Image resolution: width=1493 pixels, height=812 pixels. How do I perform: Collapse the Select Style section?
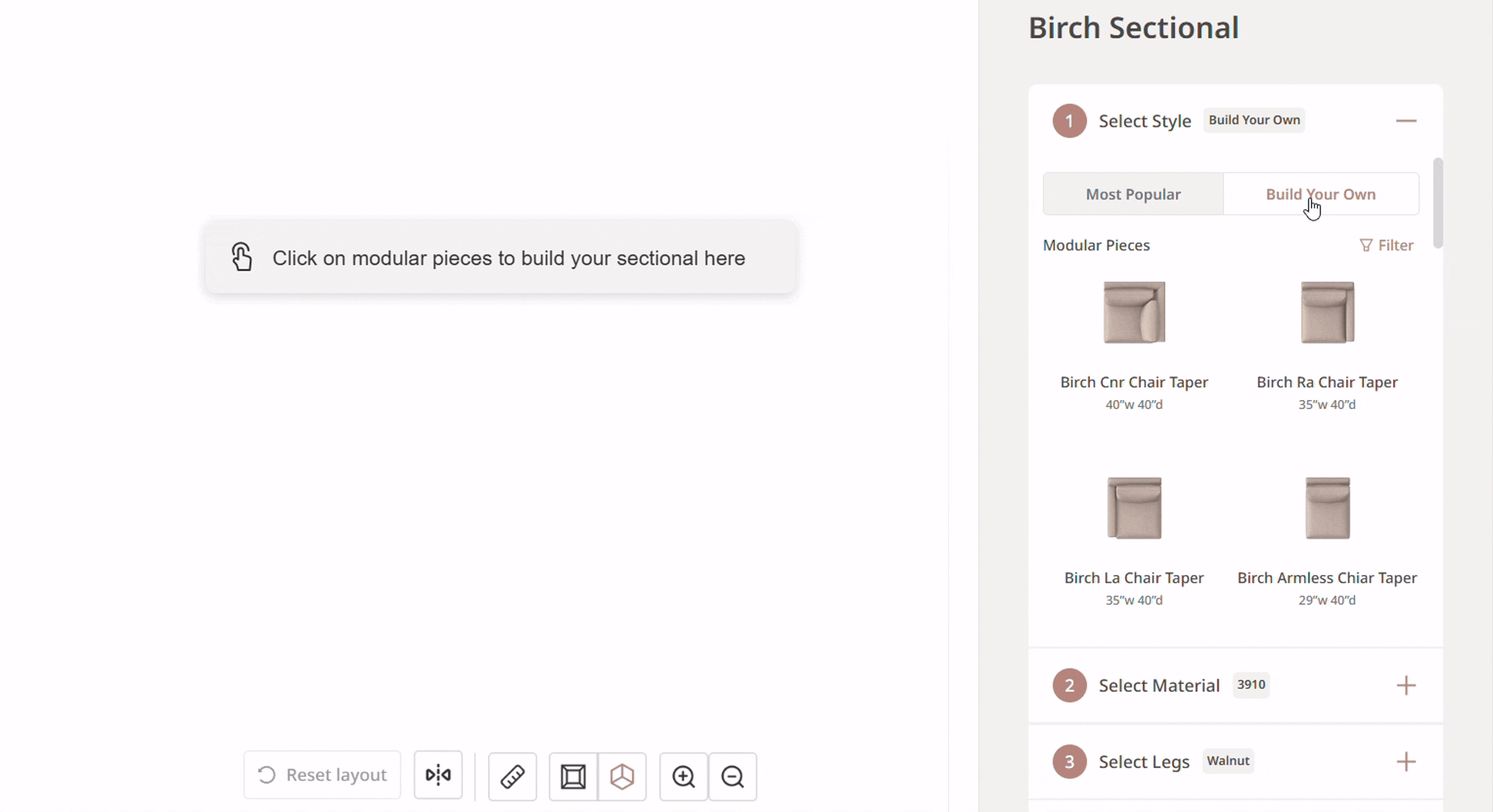1406,121
